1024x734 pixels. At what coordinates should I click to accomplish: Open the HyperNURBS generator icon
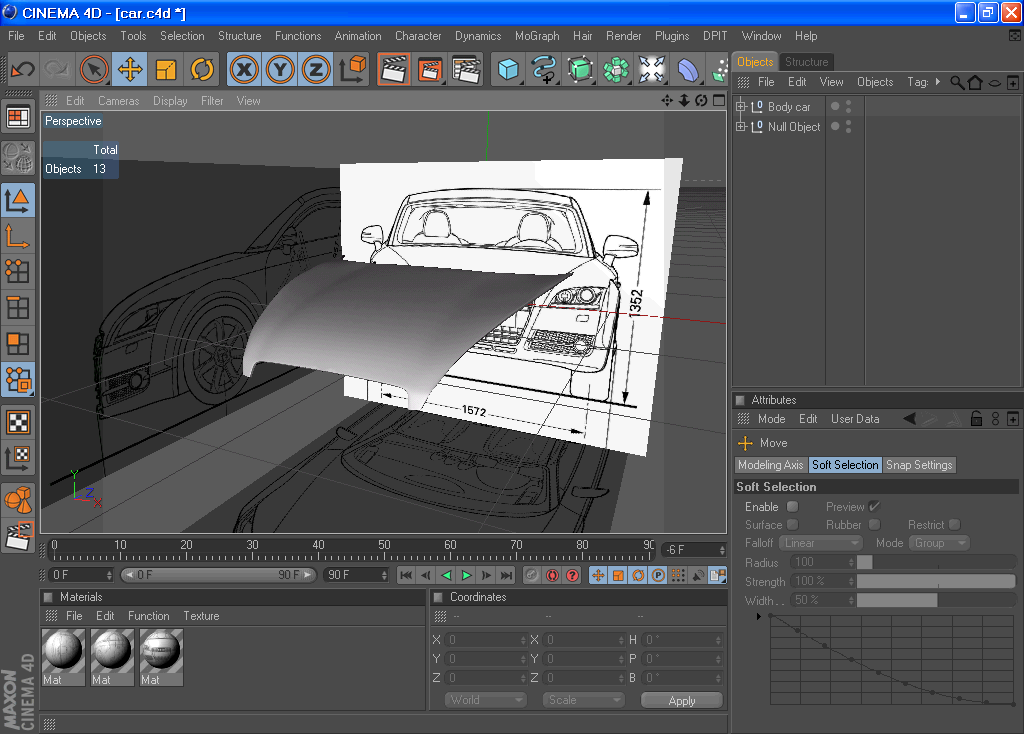coord(580,69)
